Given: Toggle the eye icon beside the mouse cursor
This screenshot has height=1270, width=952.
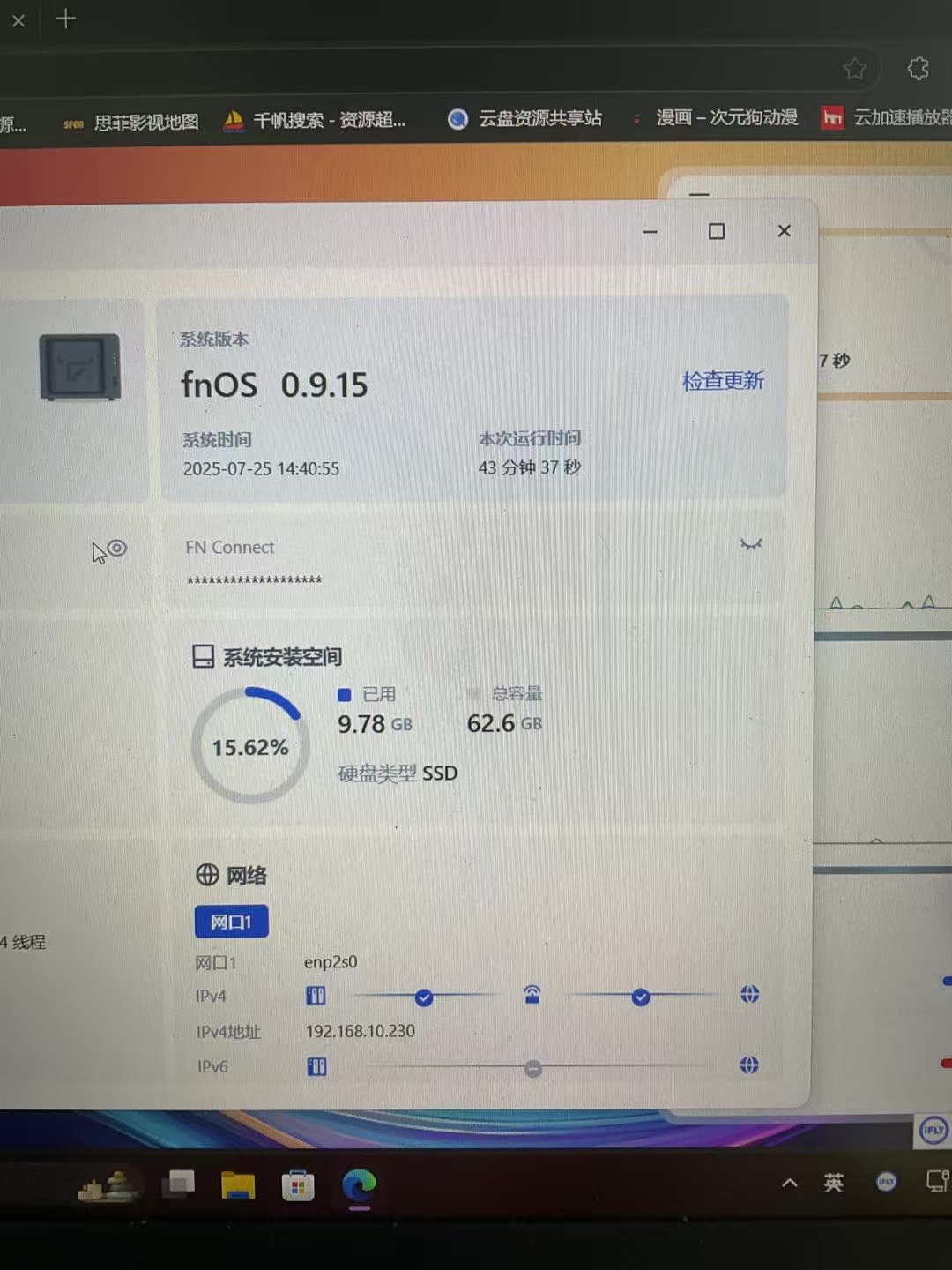Looking at the screenshot, I should tap(116, 549).
